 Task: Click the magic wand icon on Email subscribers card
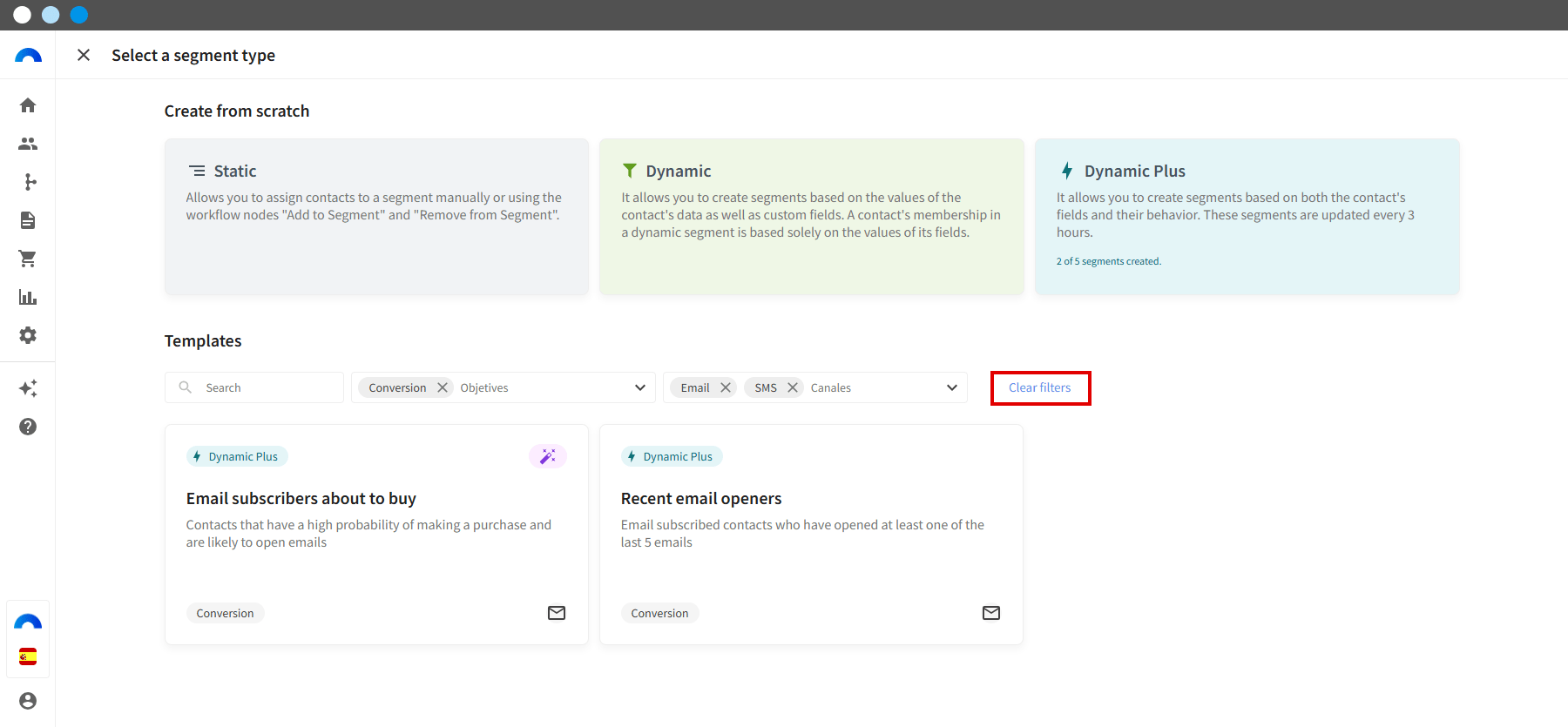coord(548,456)
